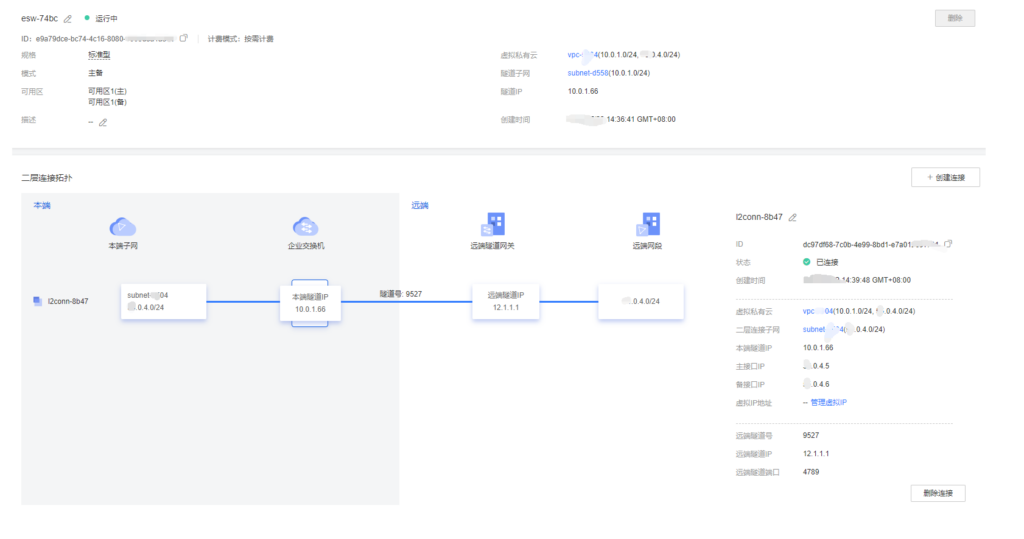Click the greyed 删除 button at top
The width and height of the screenshot is (1024, 539).
click(x=954, y=18)
